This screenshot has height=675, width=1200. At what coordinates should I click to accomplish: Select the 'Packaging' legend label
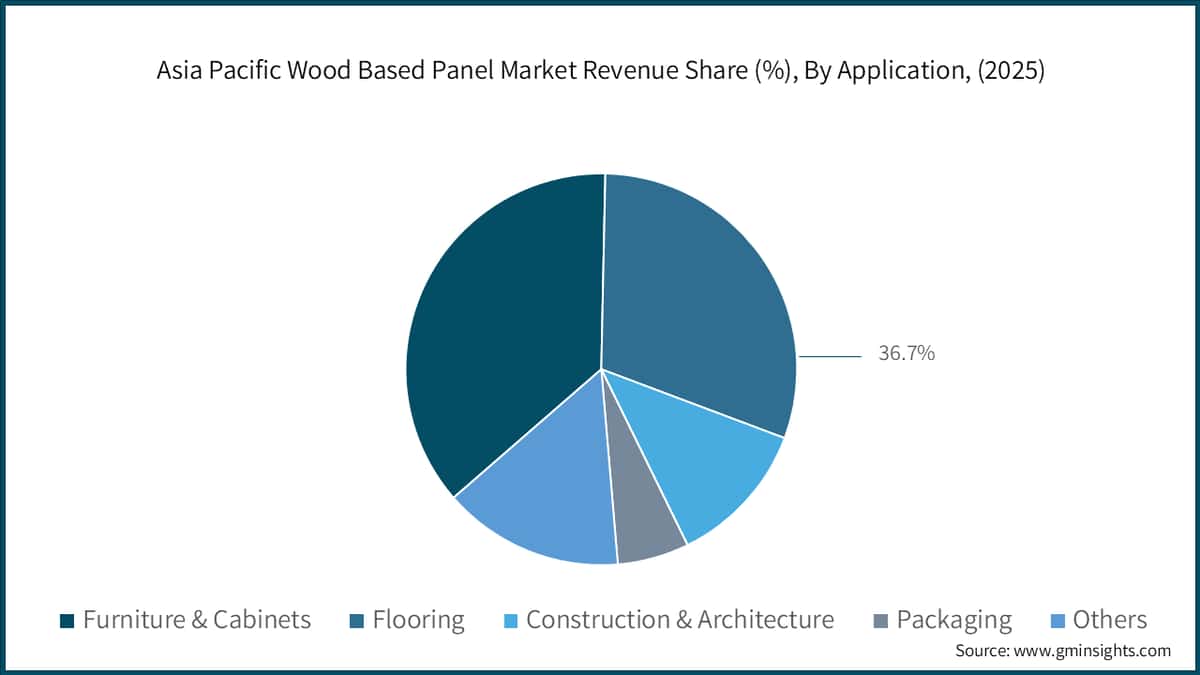[x=954, y=621]
